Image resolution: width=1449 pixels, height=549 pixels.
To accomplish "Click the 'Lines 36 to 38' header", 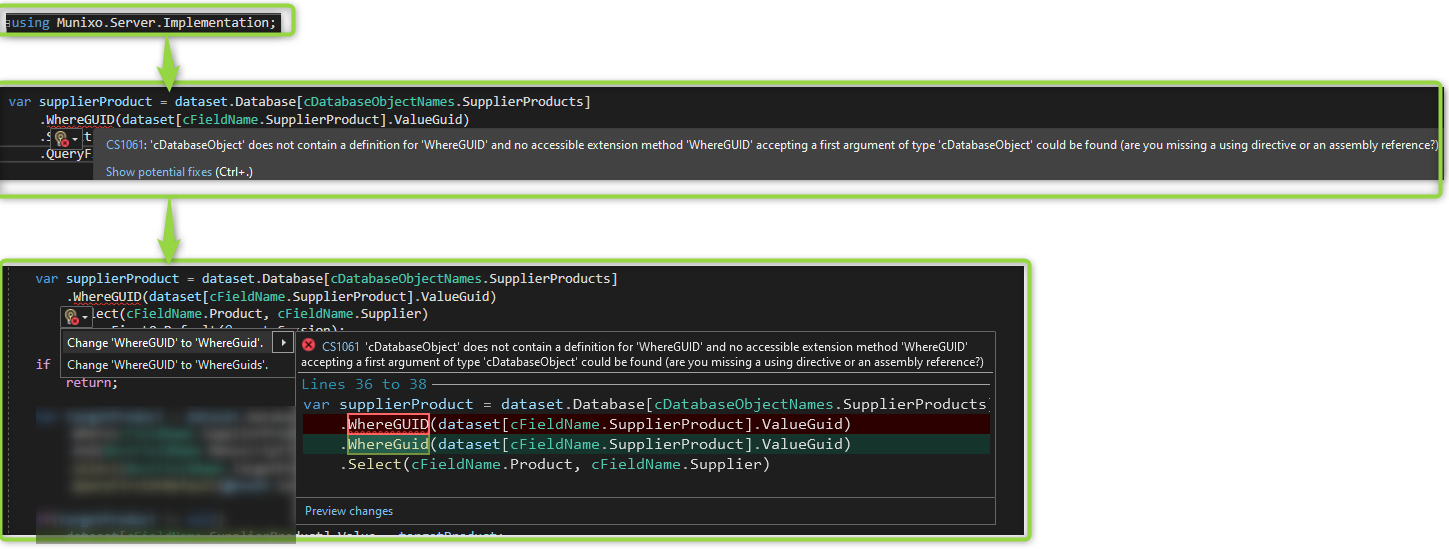I will [x=363, y=384].
